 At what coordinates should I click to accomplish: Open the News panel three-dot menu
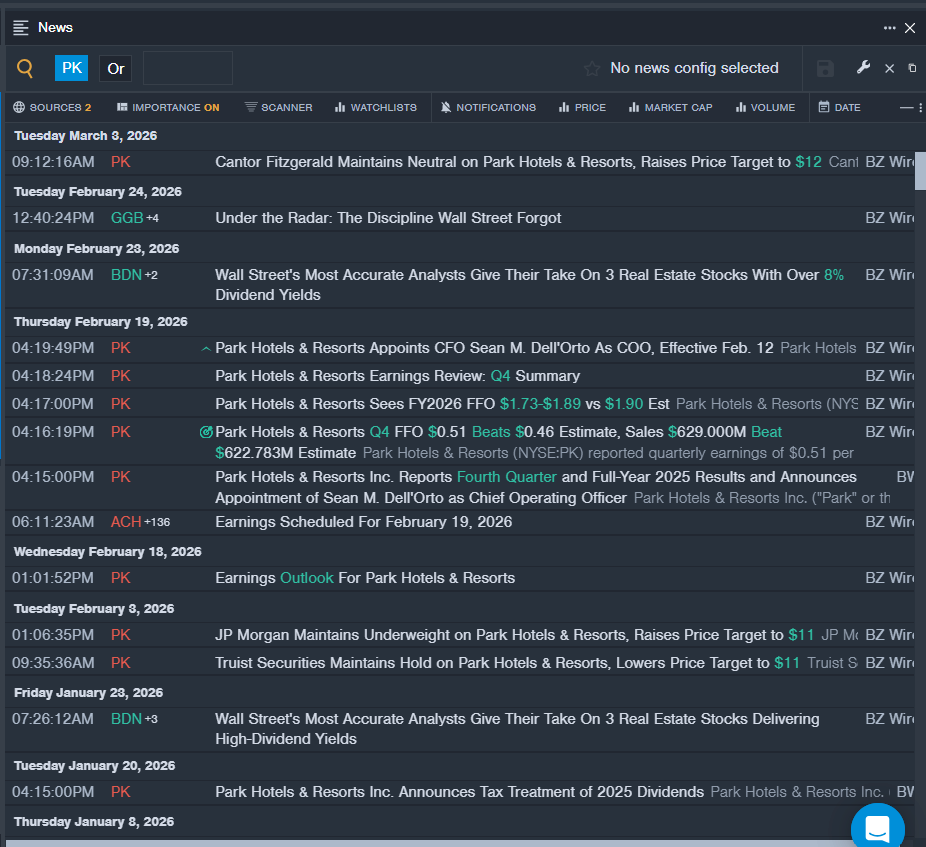[x=889, y=28]
